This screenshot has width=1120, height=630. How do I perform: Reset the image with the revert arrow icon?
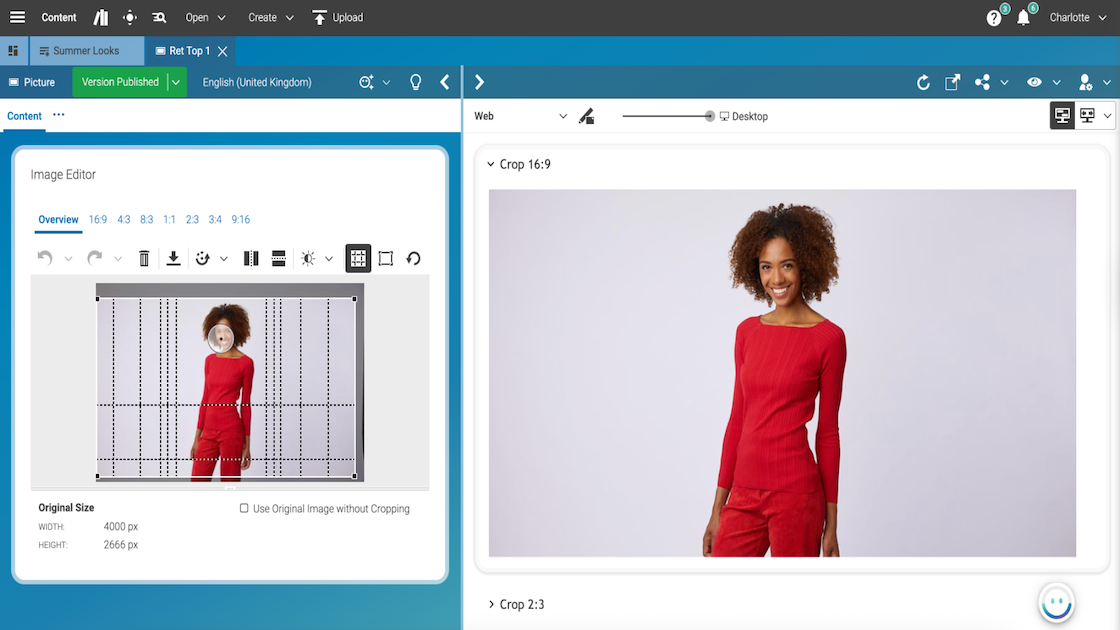pyautogui.click(x=413, y=259)
